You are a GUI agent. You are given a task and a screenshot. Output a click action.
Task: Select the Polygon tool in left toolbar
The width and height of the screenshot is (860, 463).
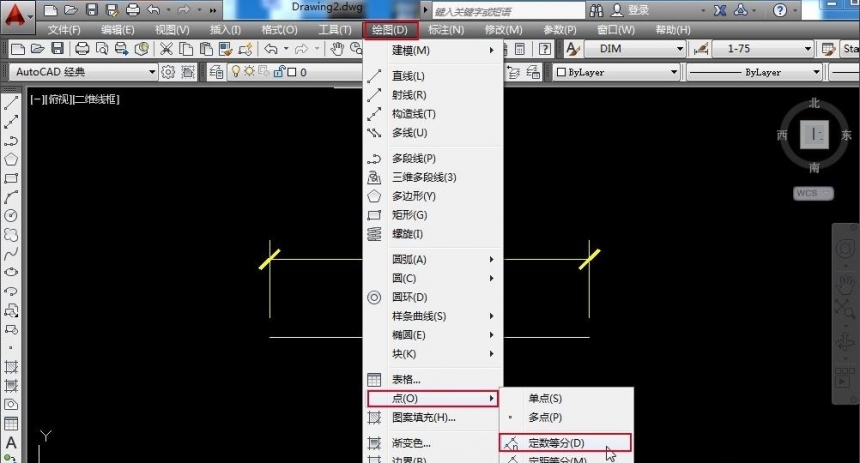click(11, 159)
